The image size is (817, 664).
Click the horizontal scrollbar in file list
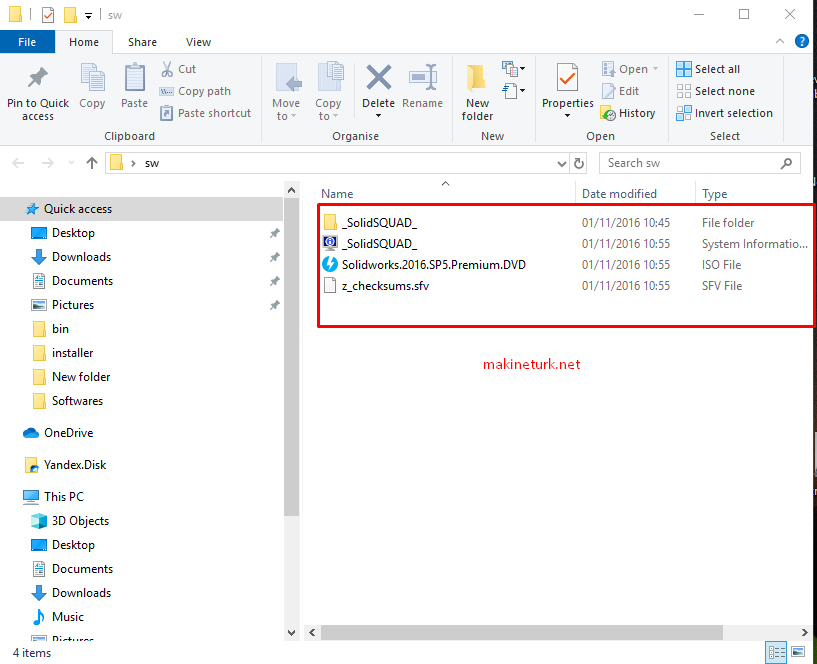pos(522,633)
